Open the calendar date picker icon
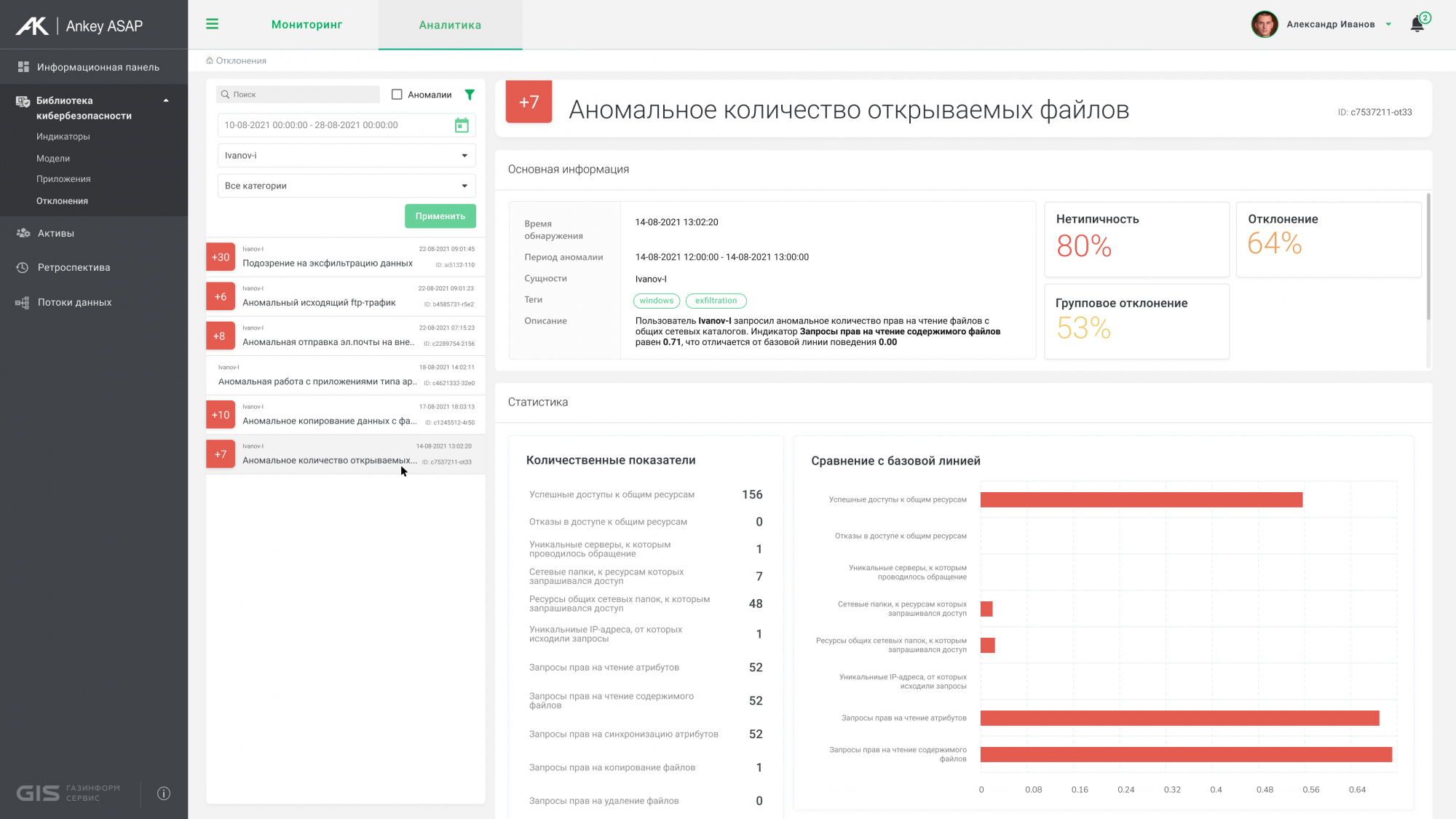The width and height of the screenshot is (1456, 819). point(462,125)
